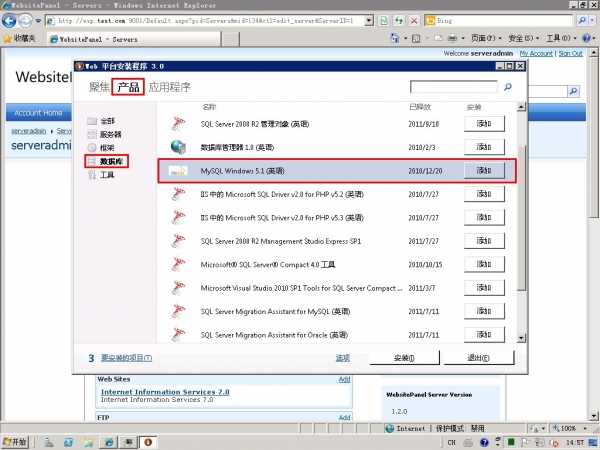
Task: Add SQL Server Migration Assistant for Oracle
Action: [x=484, y=334]
